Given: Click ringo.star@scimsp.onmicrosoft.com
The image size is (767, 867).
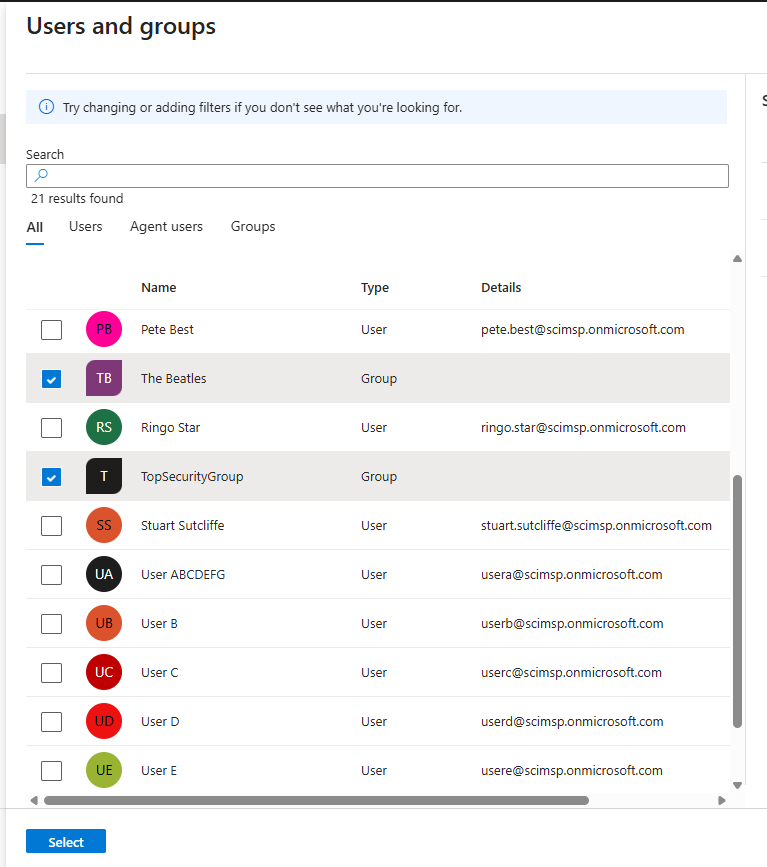Looking at the screenshot, I should (x=583, y=427).
